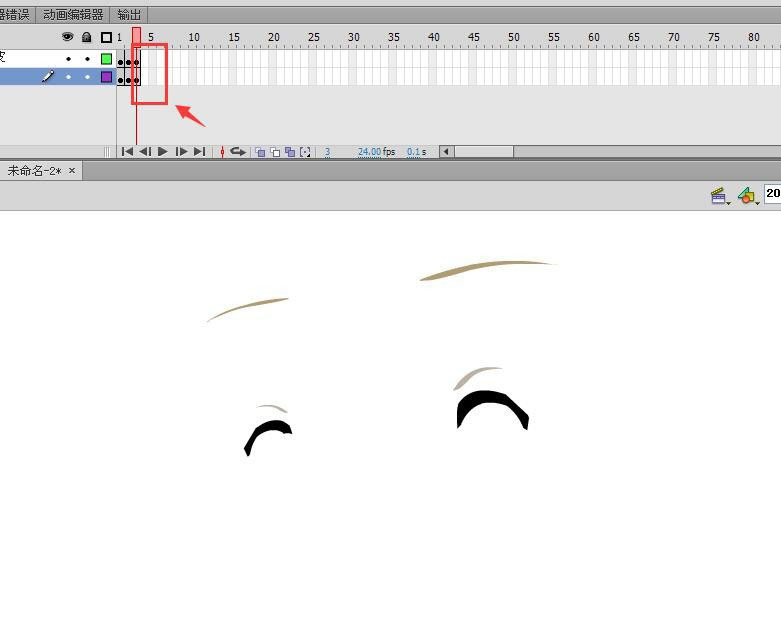781x634 pixels.
Task: Click the green outline swatch of top layer
Action: (106, 59)
